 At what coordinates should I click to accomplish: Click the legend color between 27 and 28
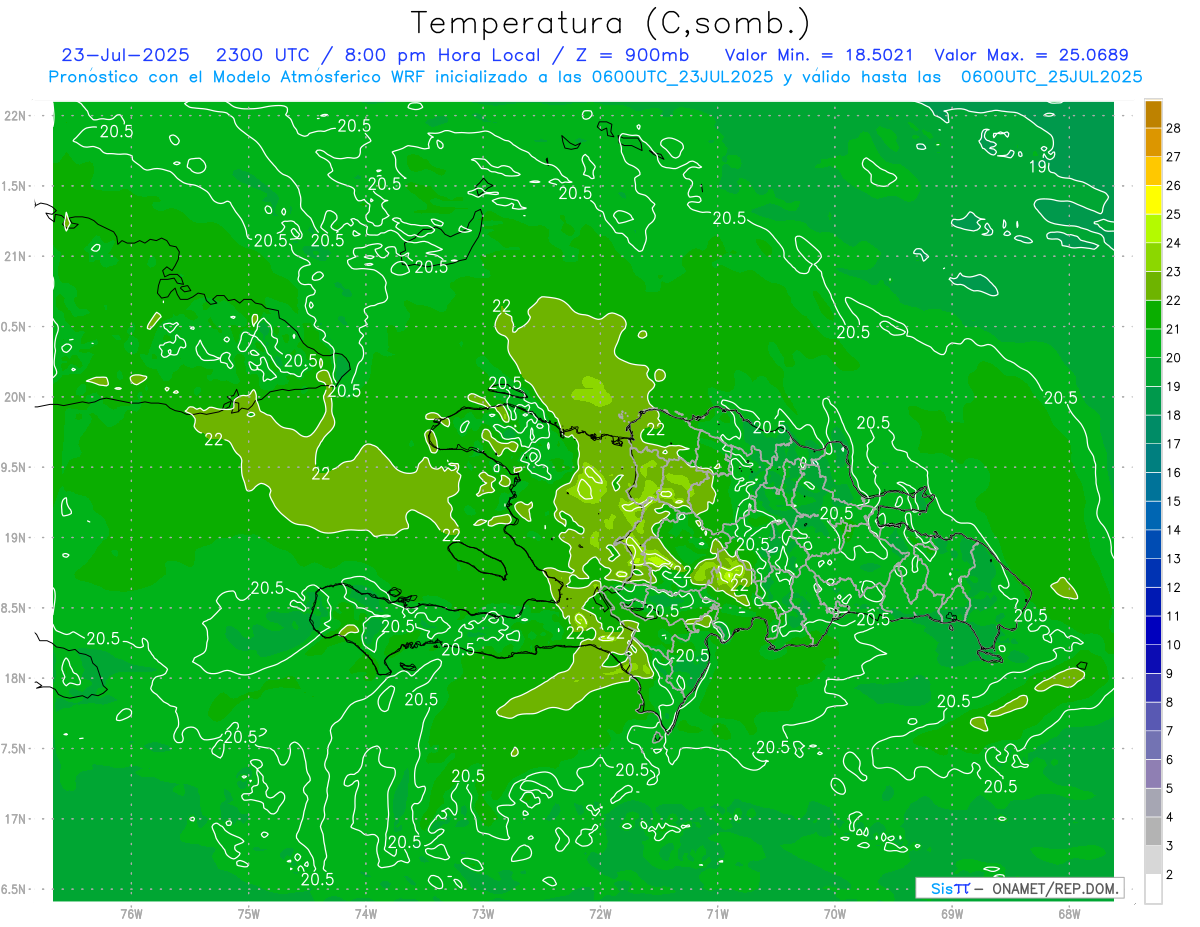tap(1153, 142)
